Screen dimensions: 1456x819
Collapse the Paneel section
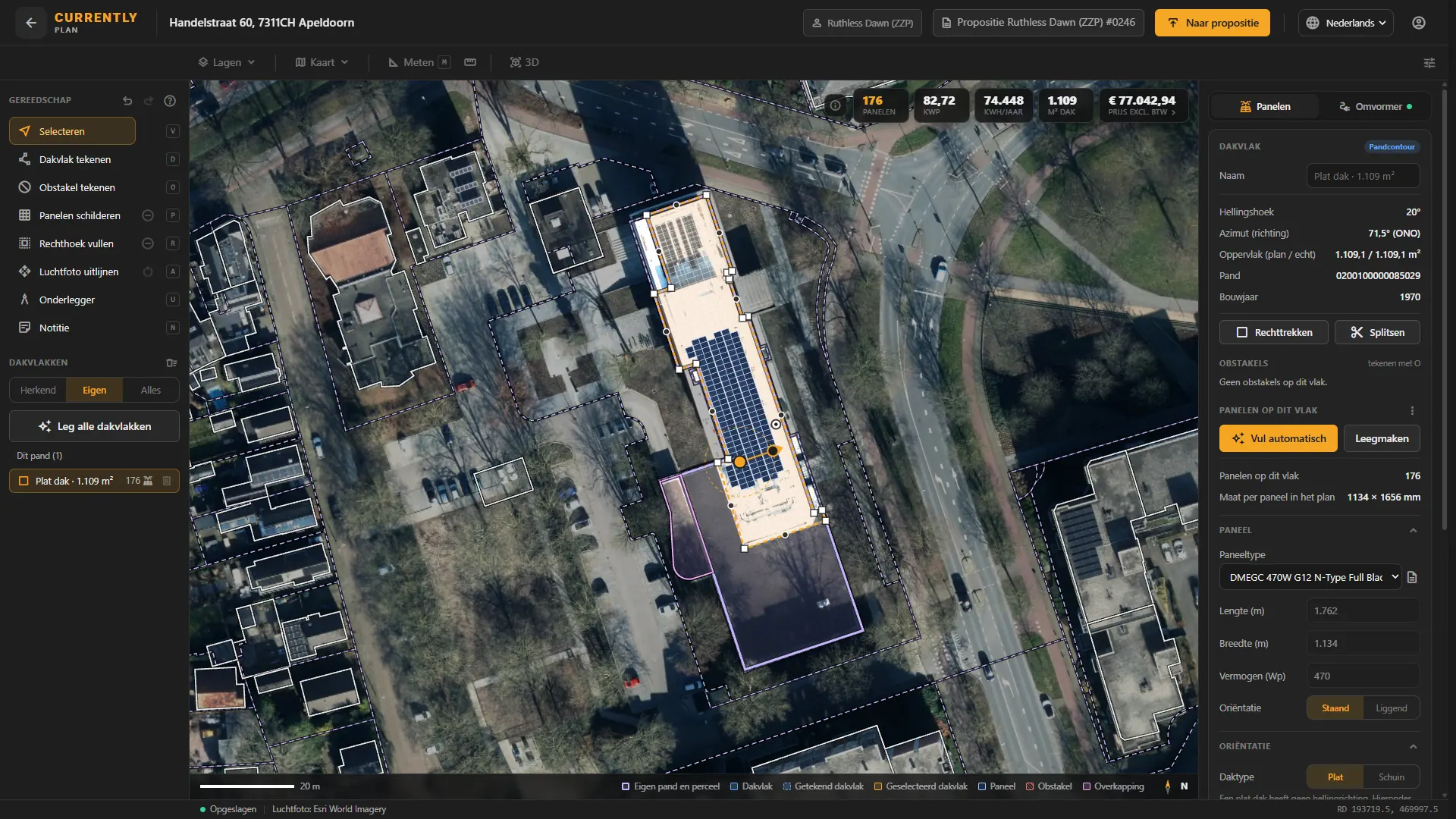1413,530
